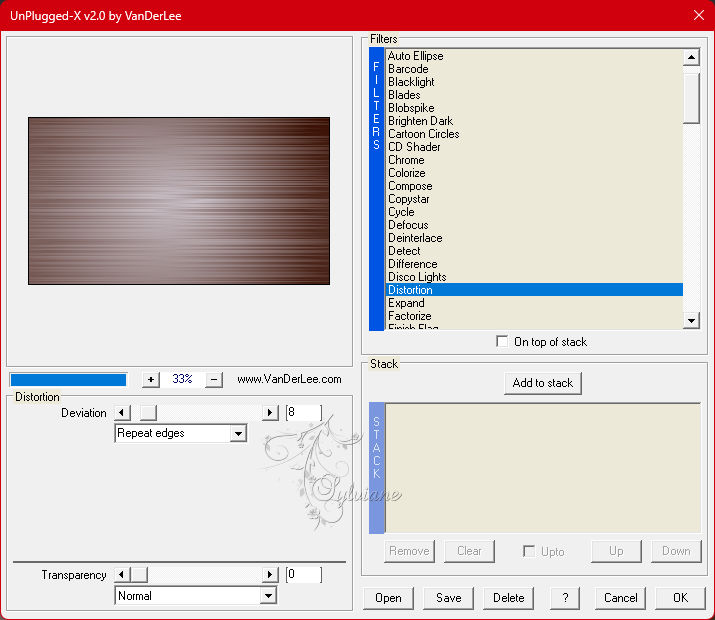
Task: Open the Repeat edges dropdown
Action: point(238,434)
